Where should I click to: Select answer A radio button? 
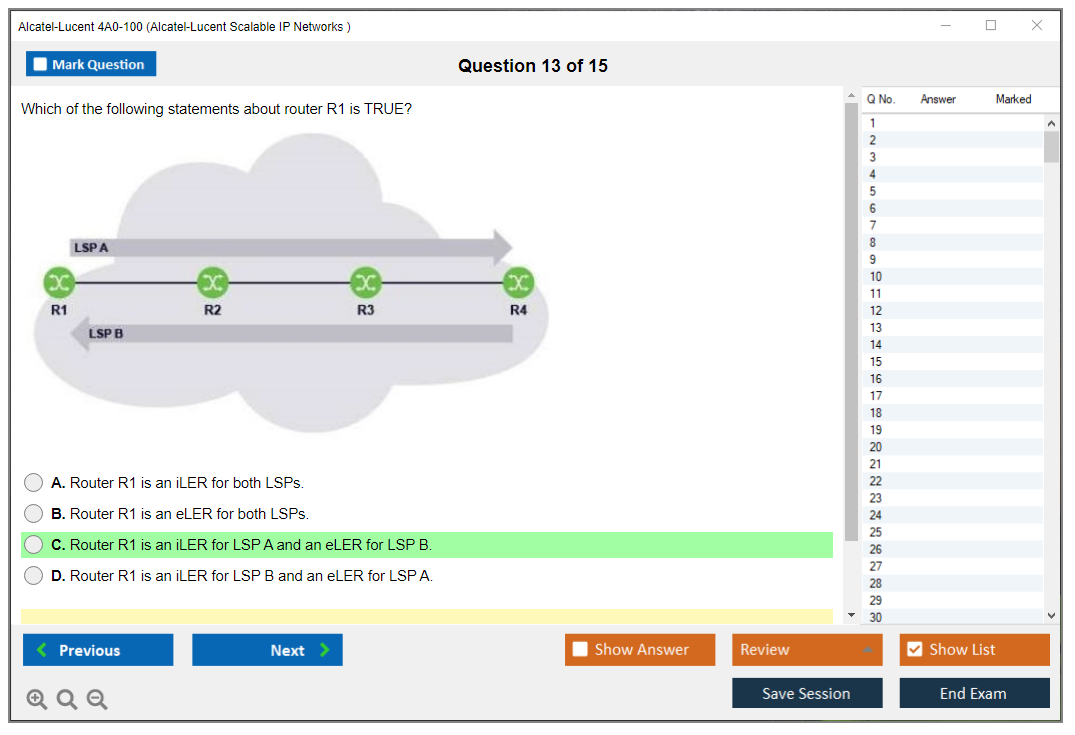coord(34,483)
